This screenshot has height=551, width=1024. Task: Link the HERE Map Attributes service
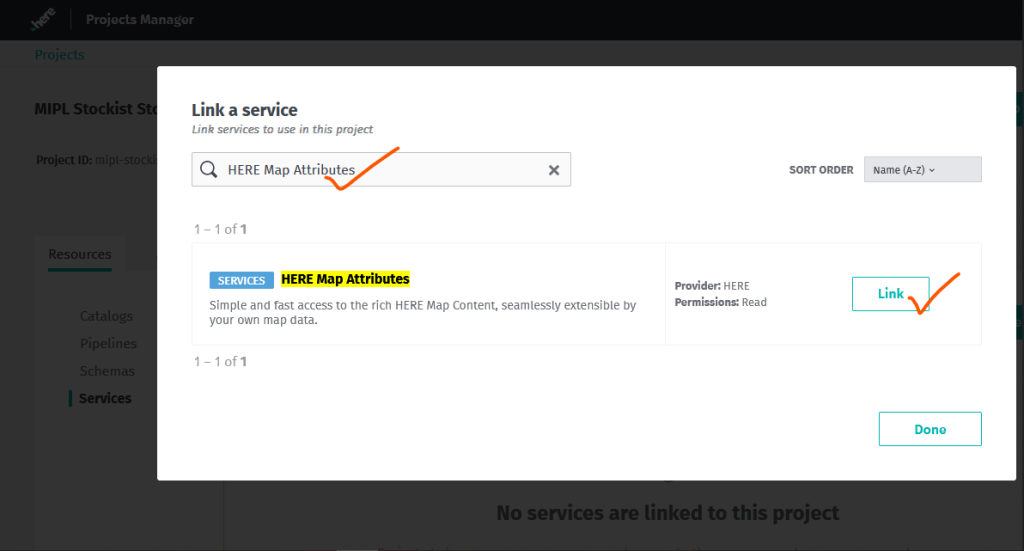pos(890,294)
